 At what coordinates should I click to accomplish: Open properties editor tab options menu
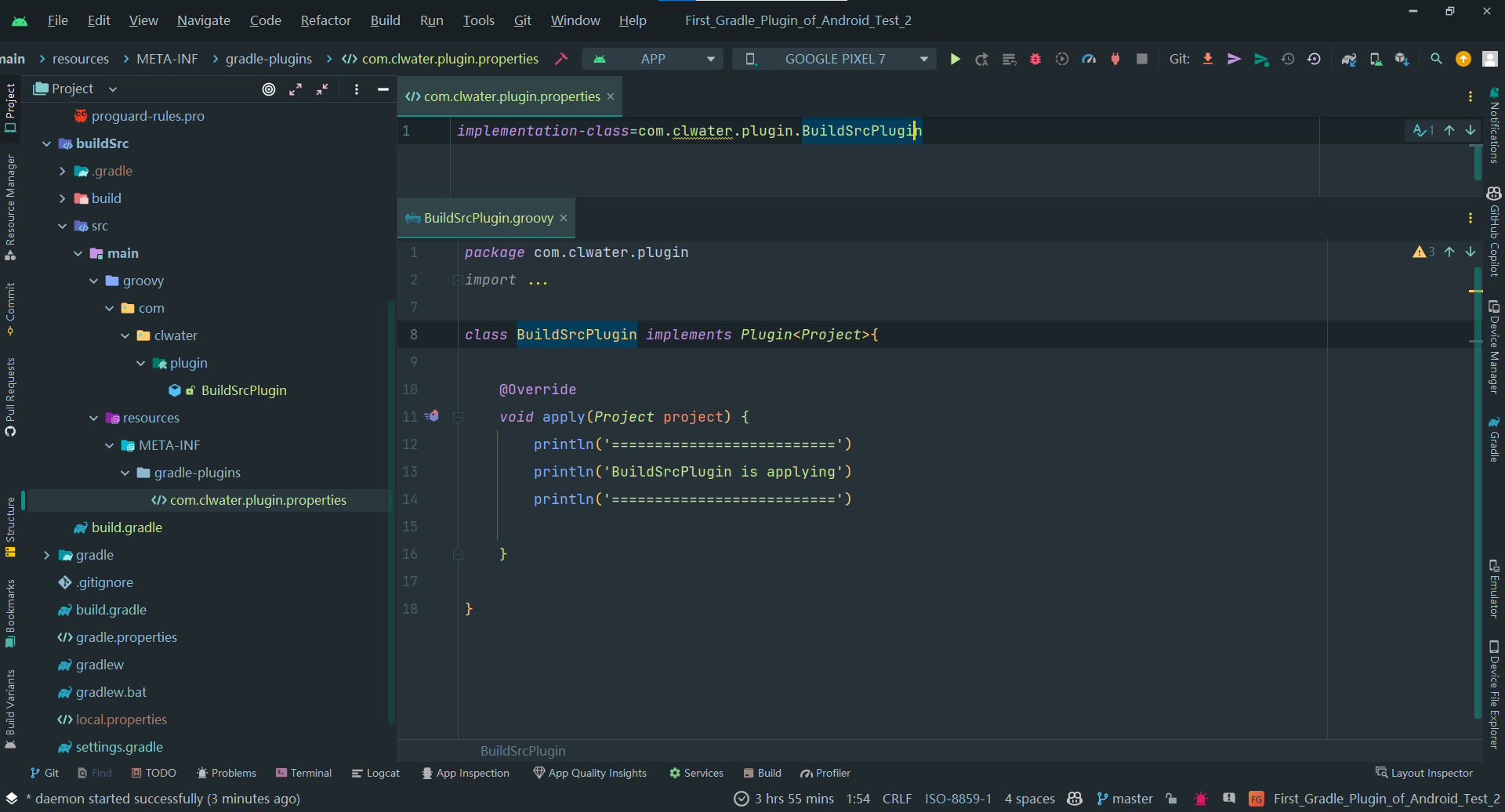[1471, 96]
